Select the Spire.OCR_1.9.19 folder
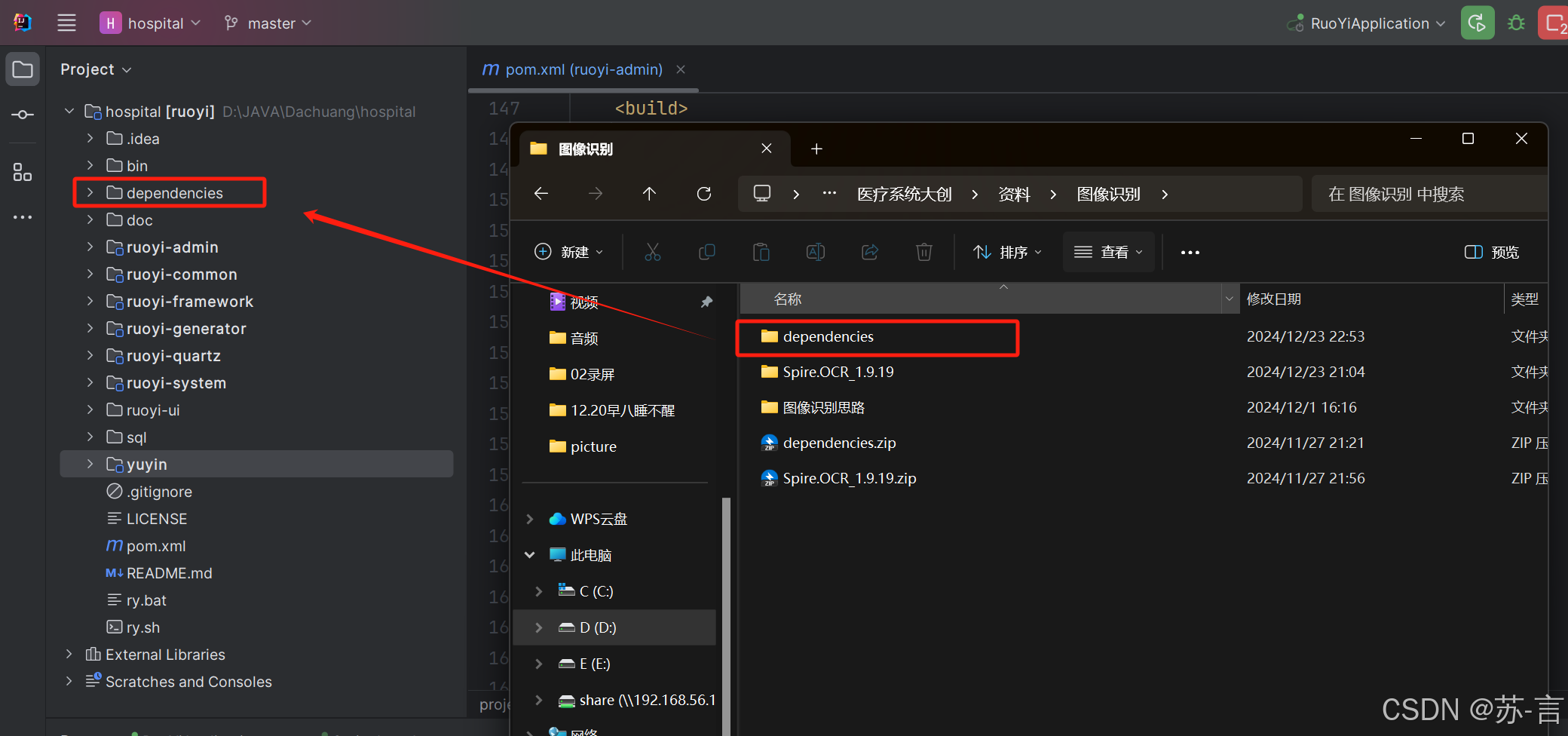Screen dimensions: 1568x736 838,372
